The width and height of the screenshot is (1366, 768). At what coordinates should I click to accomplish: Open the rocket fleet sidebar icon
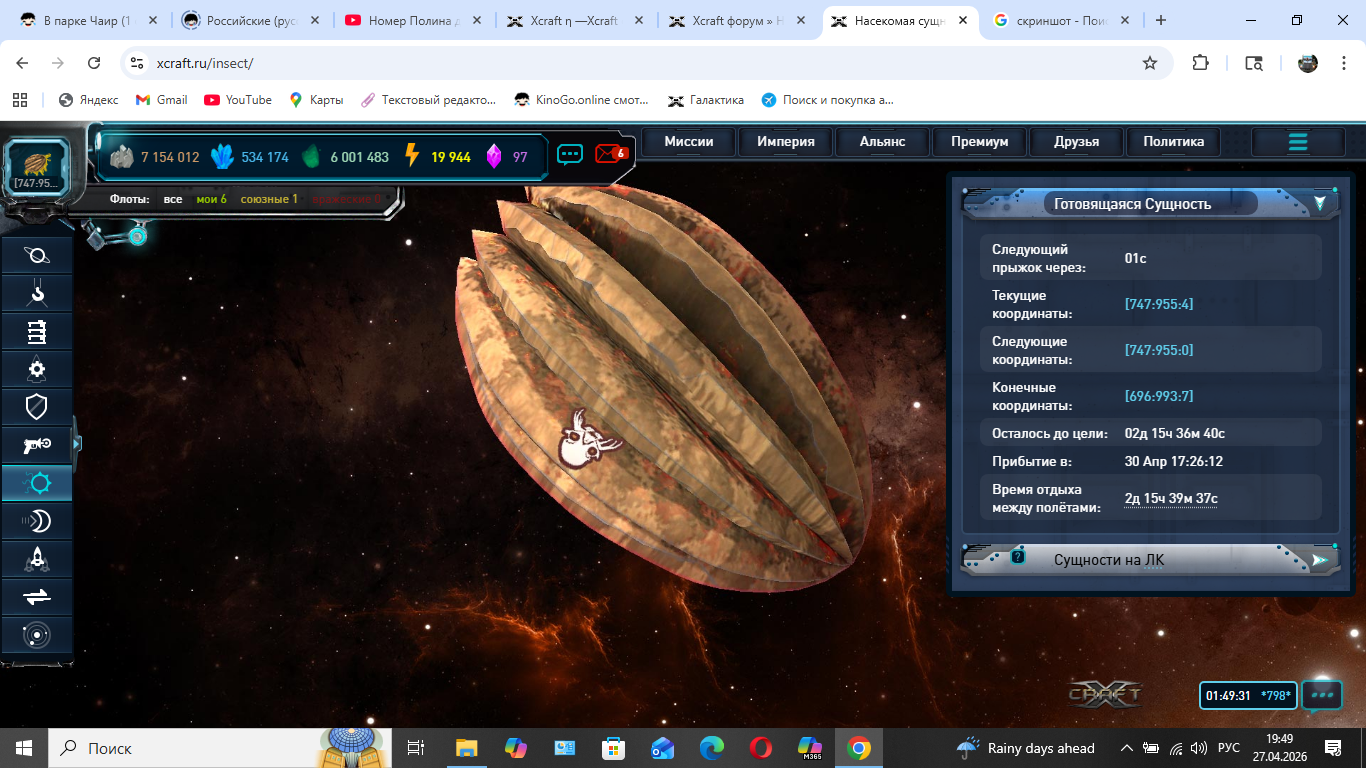(x=36, y=559)
